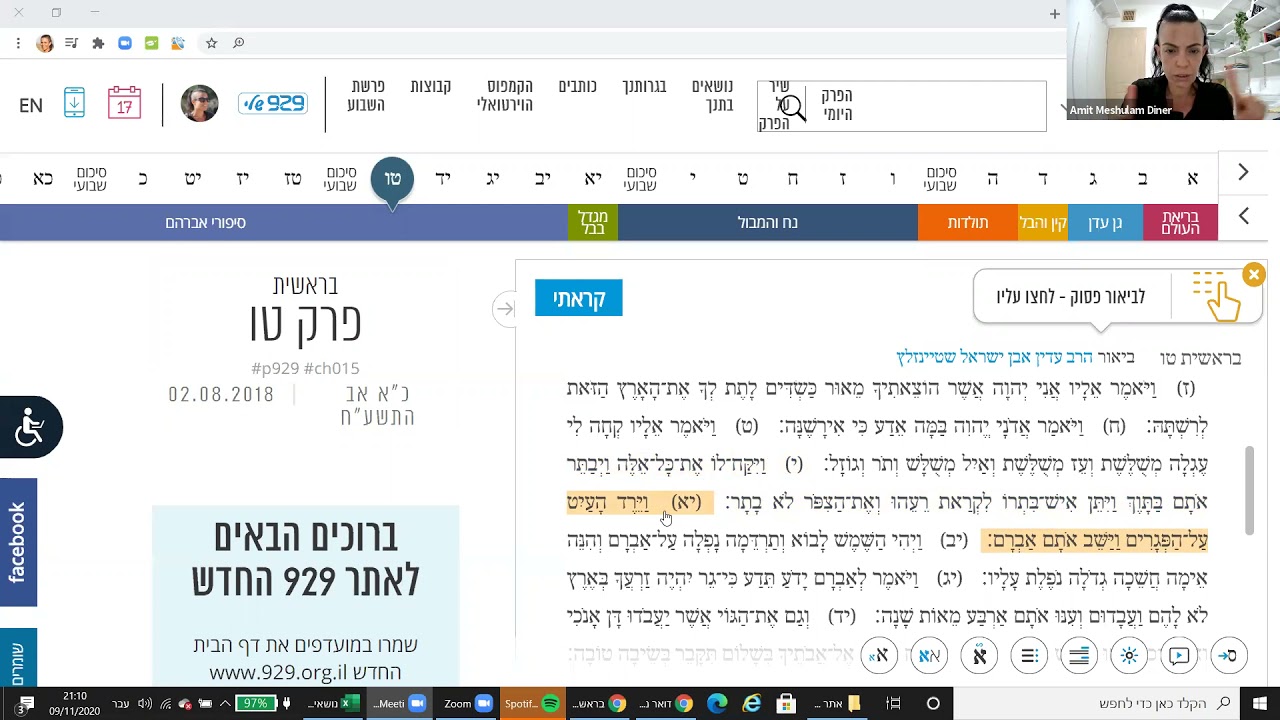Open the כותבים menu
1280x720 pixels.
point(577,87)
